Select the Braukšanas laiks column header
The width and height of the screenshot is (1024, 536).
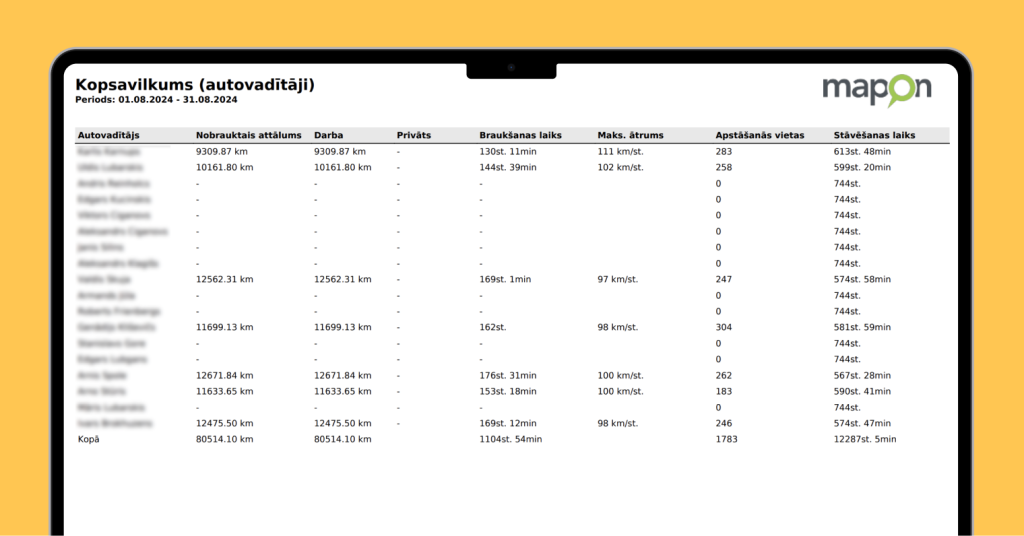(x=520, y=135)
